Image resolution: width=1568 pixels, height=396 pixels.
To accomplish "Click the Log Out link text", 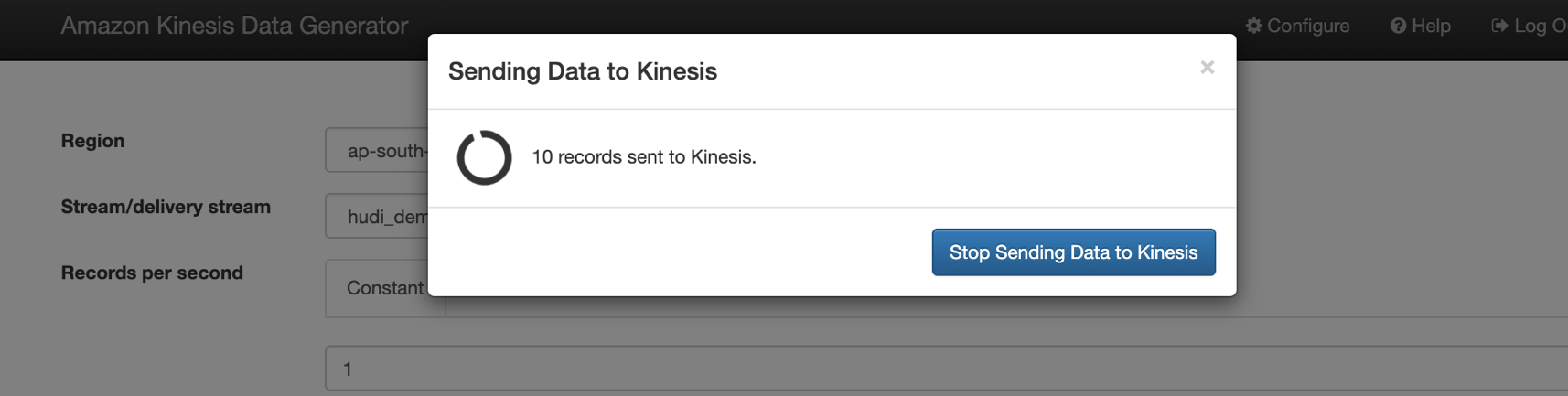I will pyautogui.click(x=1540, y=26).
